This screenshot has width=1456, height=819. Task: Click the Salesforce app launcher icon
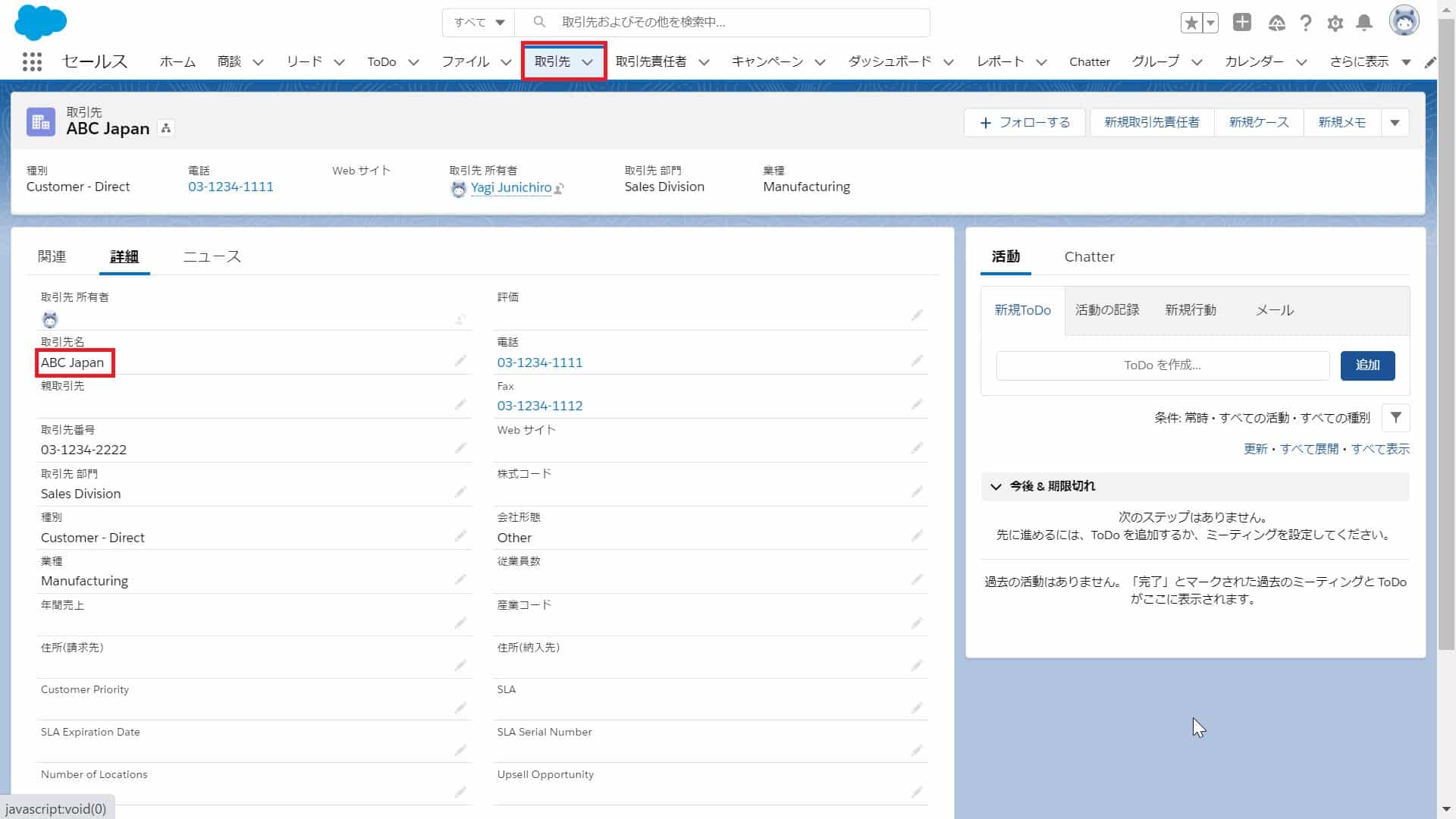tap(32, 62)
